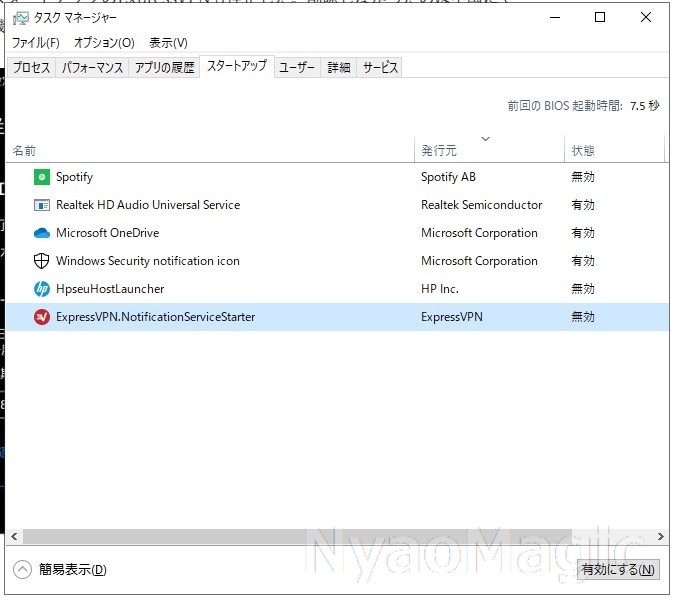Click horizontal scrollbar right arrow
Screen dimensions: 674x600
660,536
